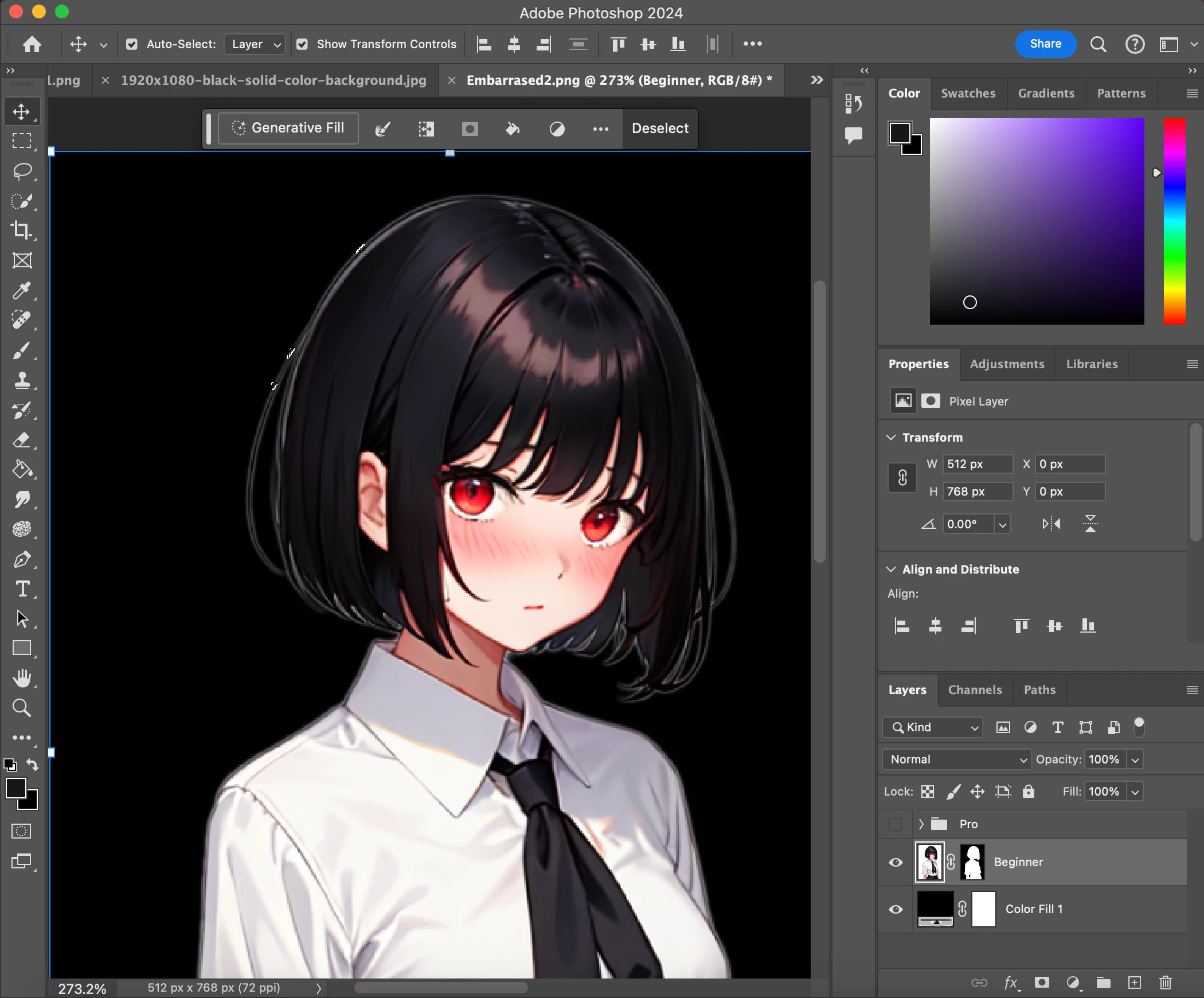This screenshot has width=1204, height=998.
Task: Expand the Pro layer group
Action: tap(921, 824)
